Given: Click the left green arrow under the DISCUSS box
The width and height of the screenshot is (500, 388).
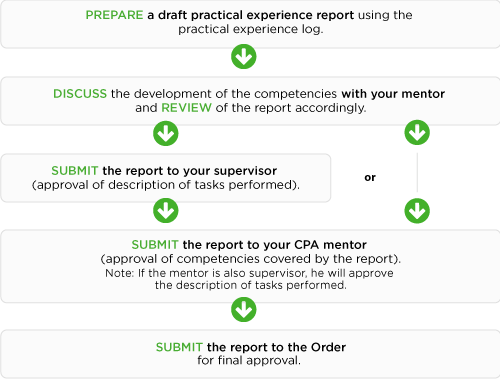Looking at the screenshot, I should pyautogui.click(x=166, y=133).
